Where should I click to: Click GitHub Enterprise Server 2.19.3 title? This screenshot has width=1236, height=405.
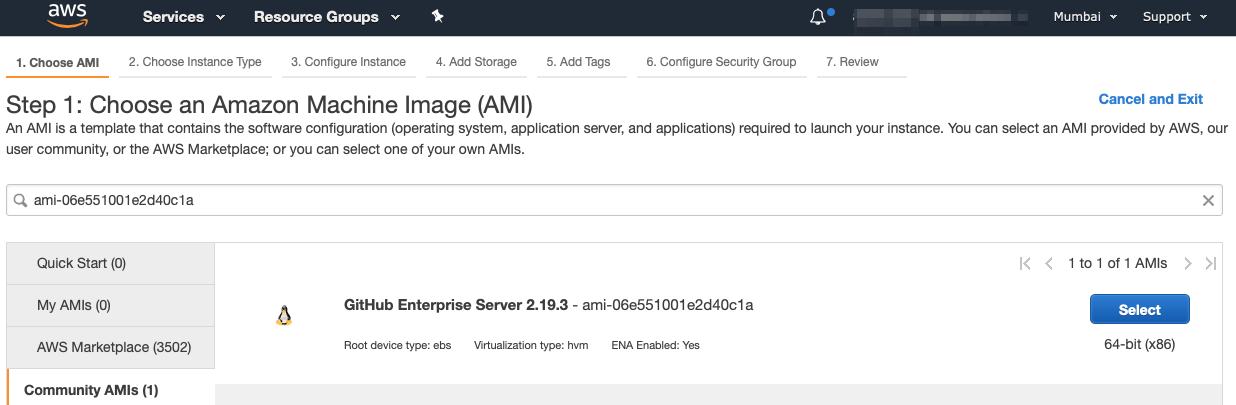[x=456, y=305]
